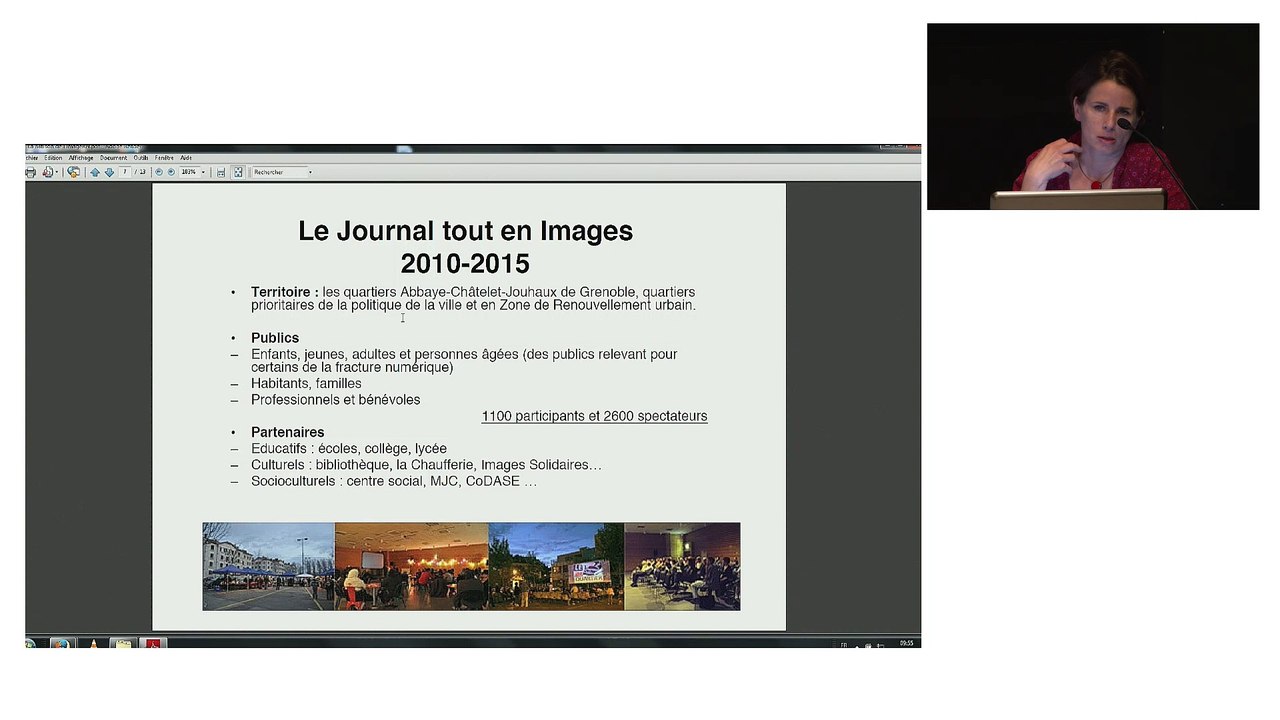Open the zoom level dropdown arrow

203,172
